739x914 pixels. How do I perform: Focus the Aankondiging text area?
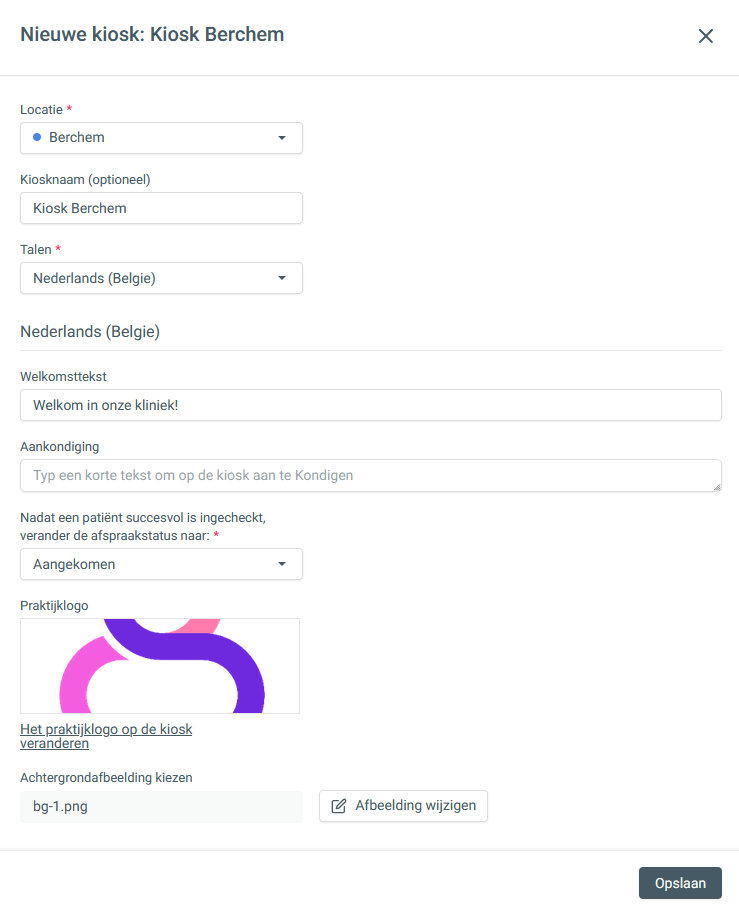(370, 475)
